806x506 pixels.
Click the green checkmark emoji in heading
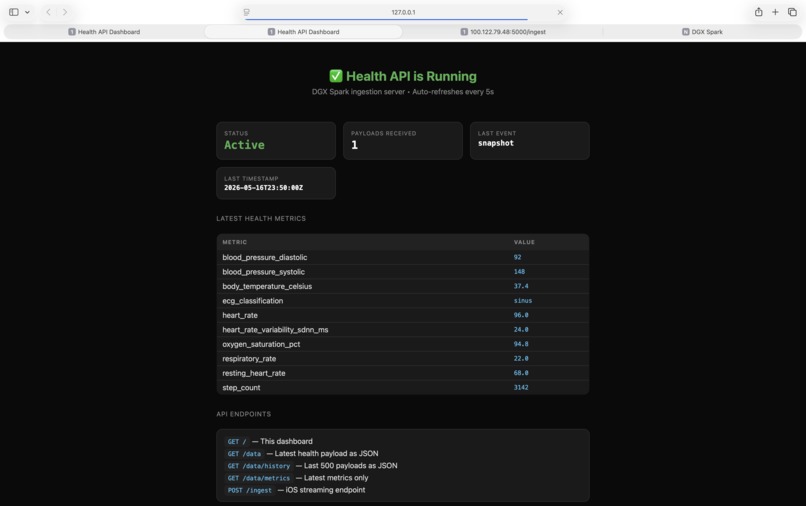pyautogui.click(x=336, y=76)
